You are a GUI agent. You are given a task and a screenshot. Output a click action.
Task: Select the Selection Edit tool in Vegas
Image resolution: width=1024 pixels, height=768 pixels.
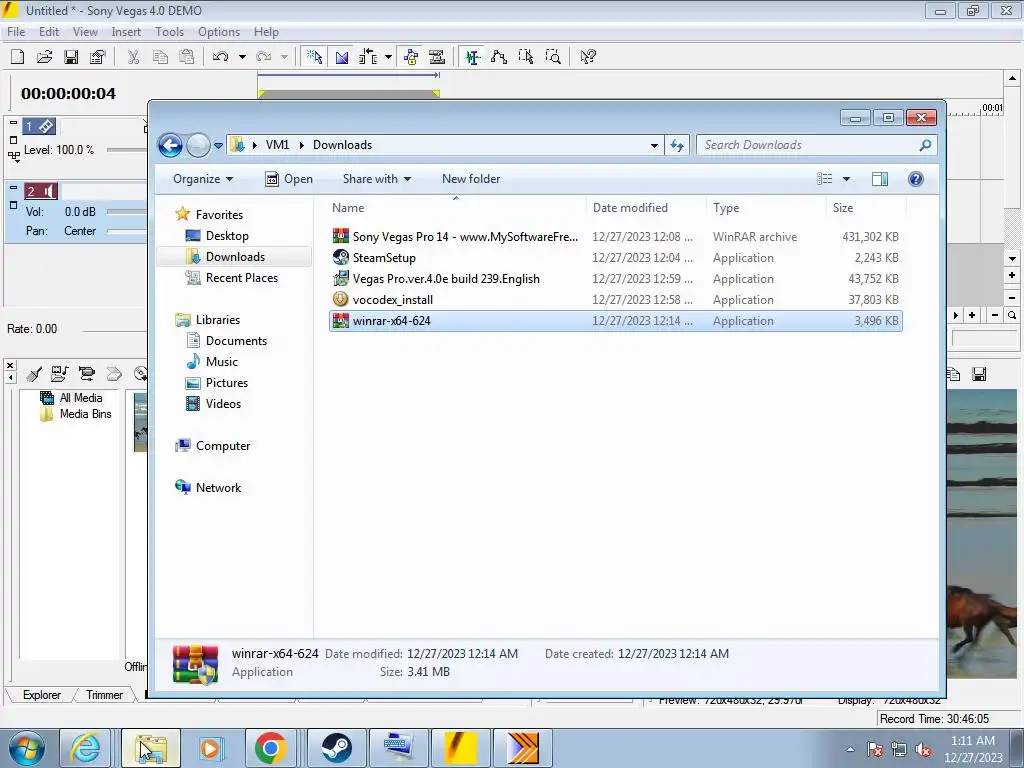(x=526, y=57)
